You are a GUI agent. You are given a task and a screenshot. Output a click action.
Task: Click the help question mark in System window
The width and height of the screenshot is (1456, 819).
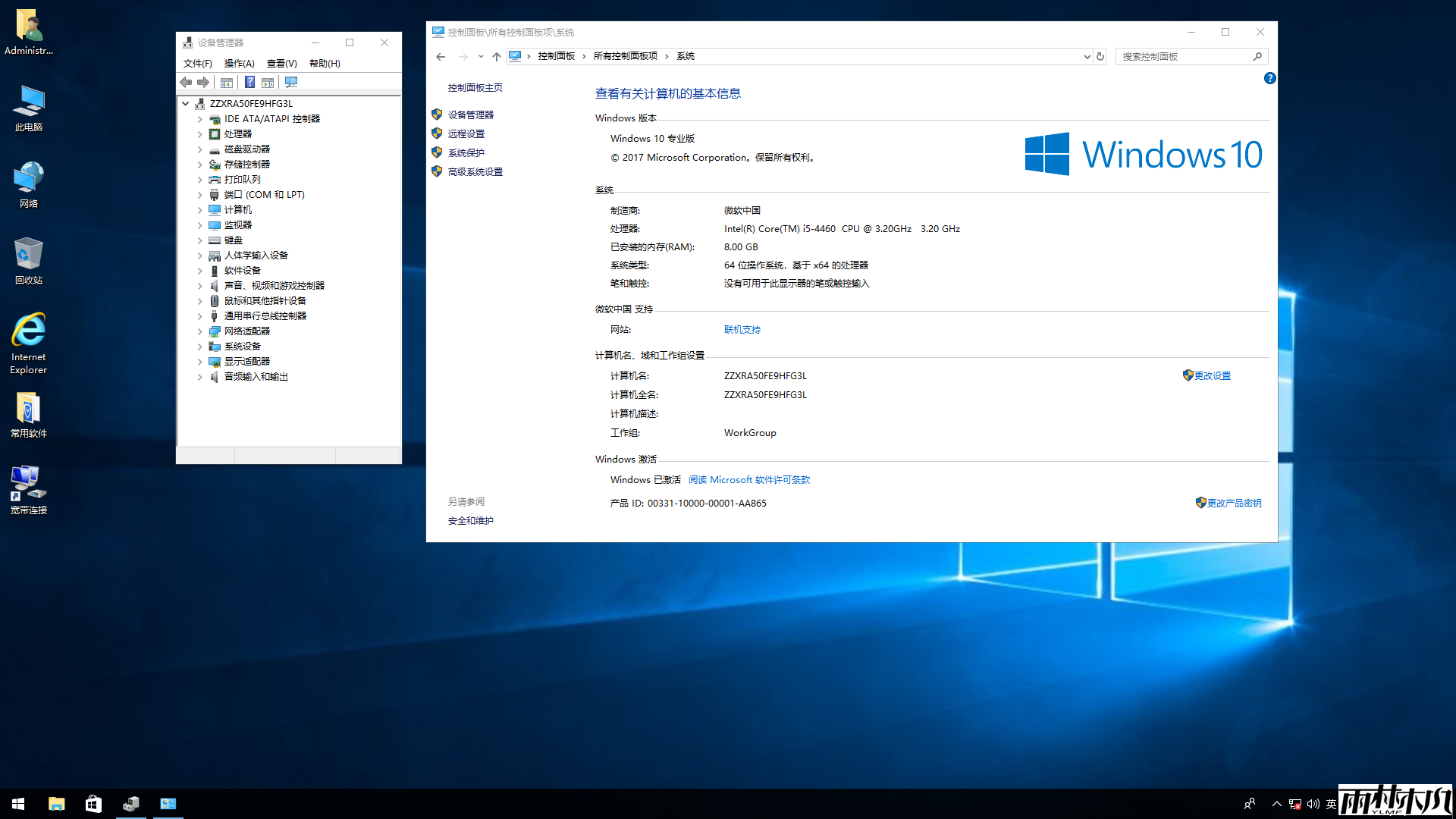click(x=1270, y=78)
